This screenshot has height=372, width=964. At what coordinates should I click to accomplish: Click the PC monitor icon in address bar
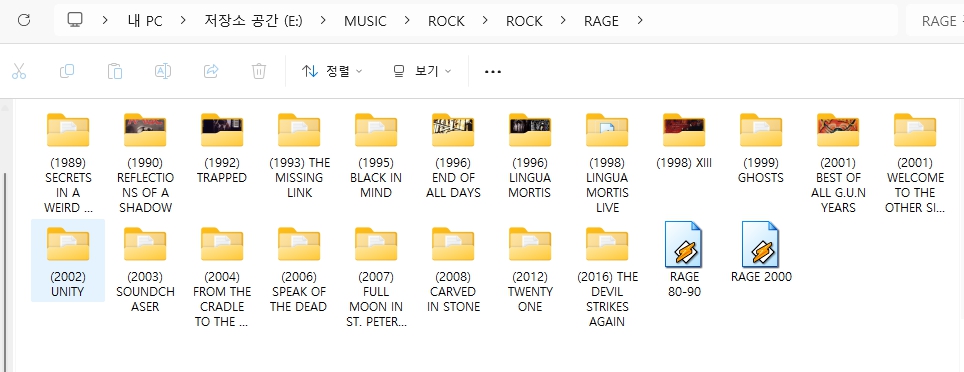[x=75, y=20]
